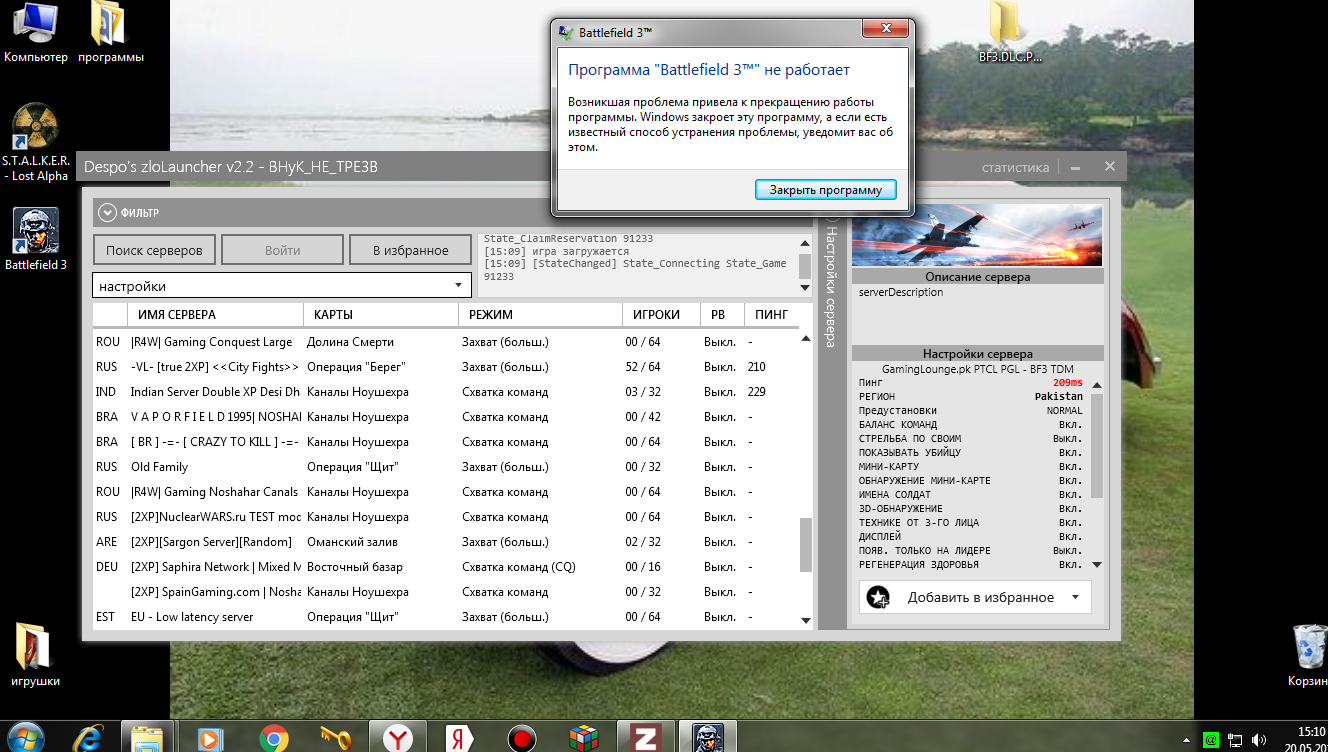
Task: Open the статистика link in launcher title
Action: point(1015,167)
